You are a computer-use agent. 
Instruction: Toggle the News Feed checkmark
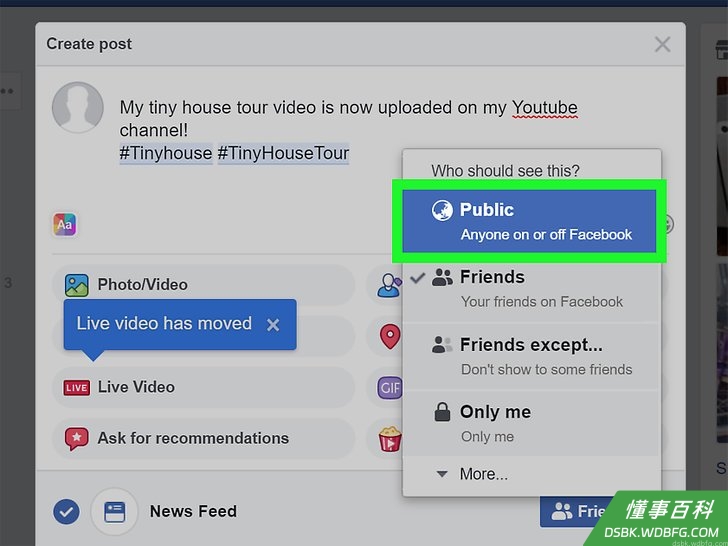pos(66,512)
